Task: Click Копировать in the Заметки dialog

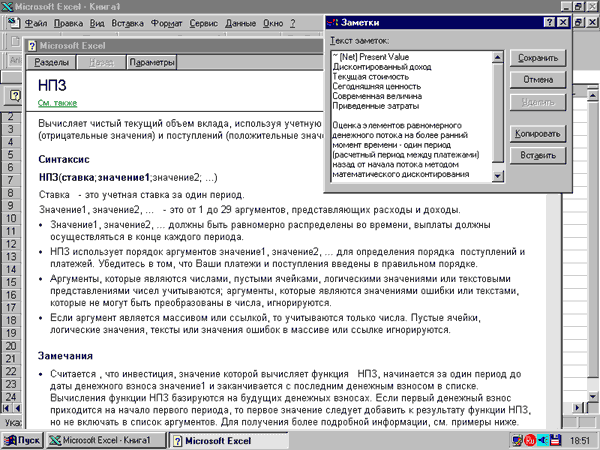Action: click(538, 134)
